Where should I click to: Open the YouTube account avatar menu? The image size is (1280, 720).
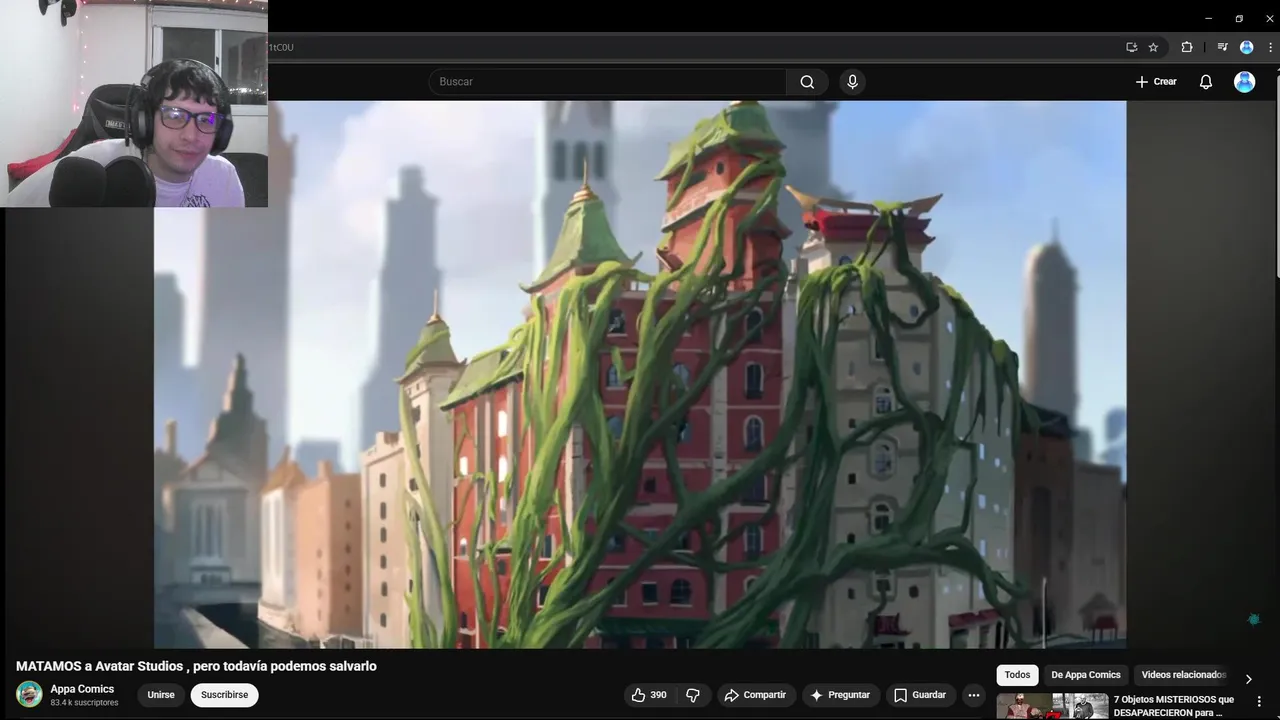tap(1245, 82)
